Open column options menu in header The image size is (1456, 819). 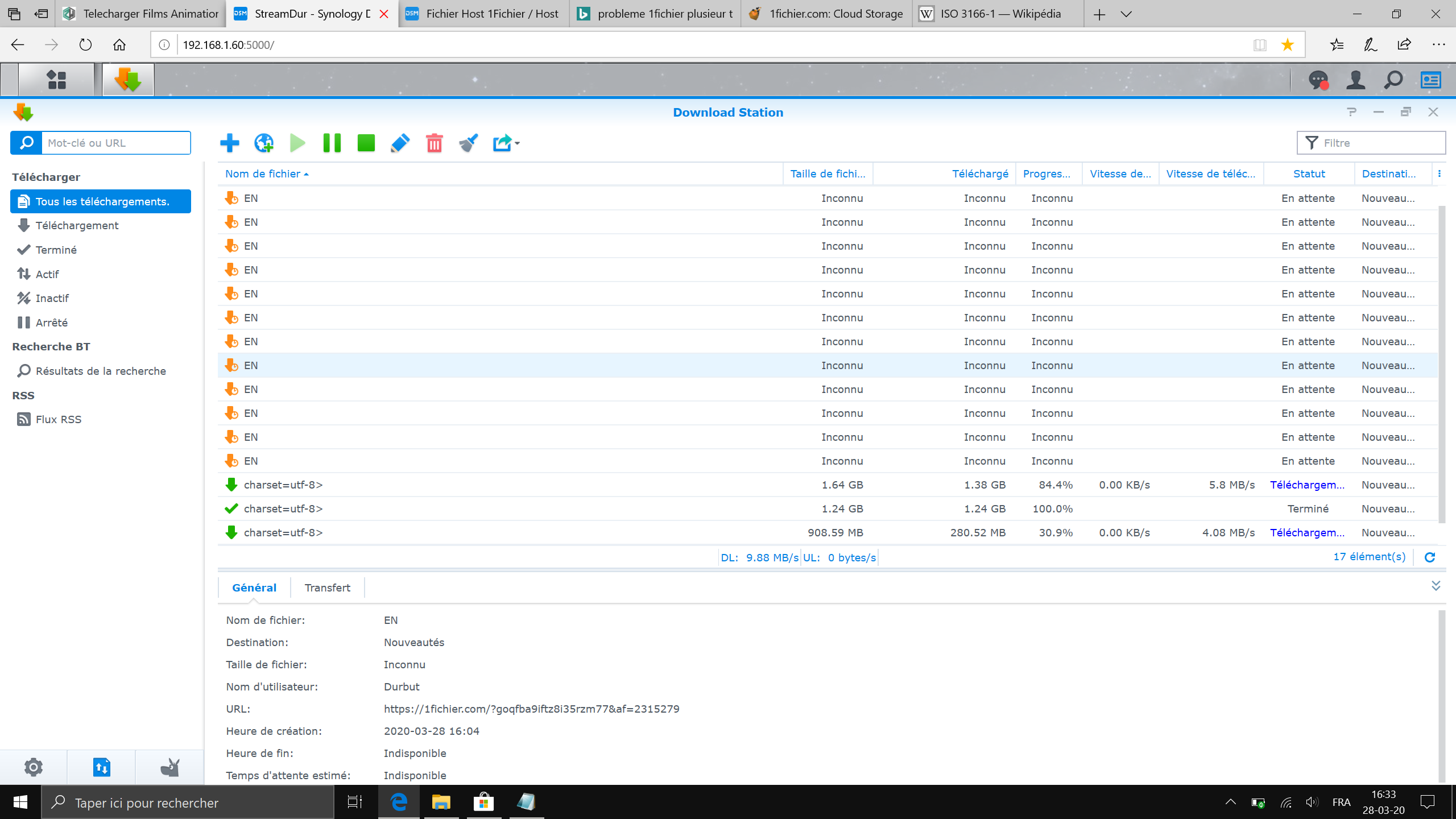pos(1440,173)
